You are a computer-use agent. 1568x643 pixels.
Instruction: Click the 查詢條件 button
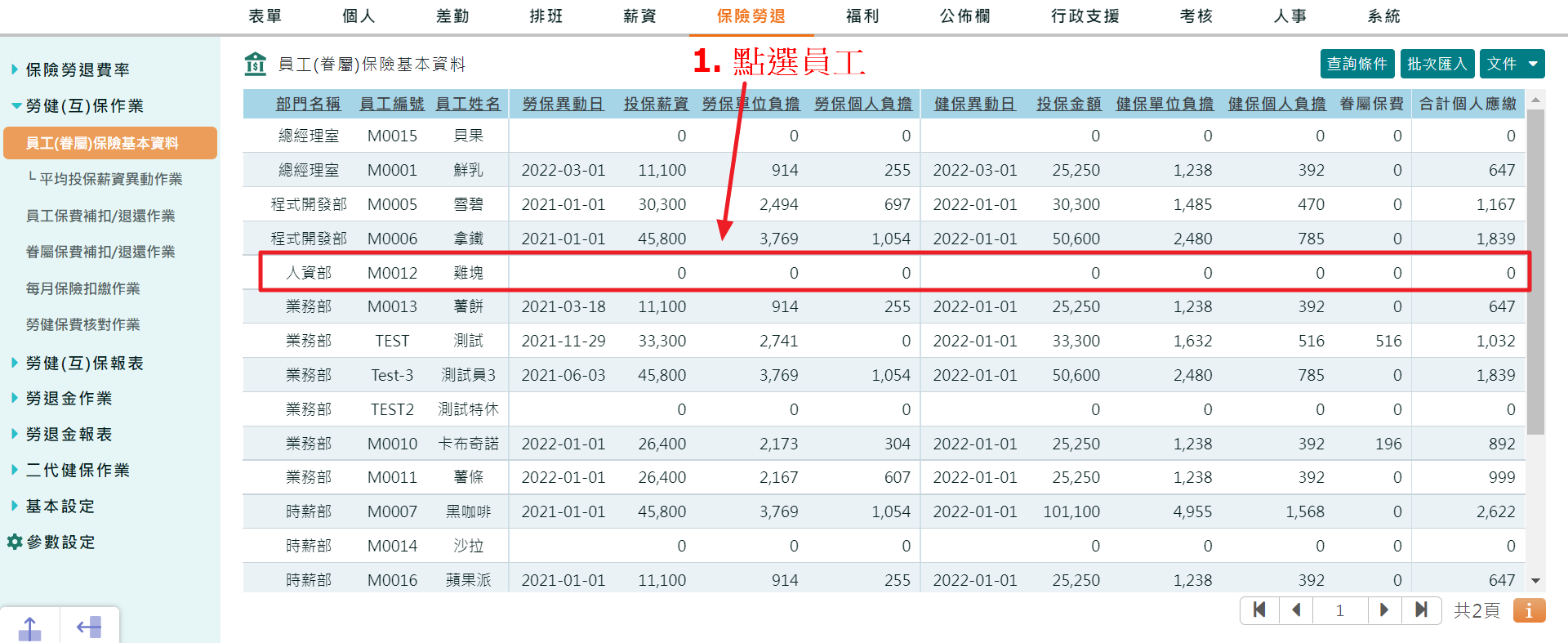(x=1357, y=64)
